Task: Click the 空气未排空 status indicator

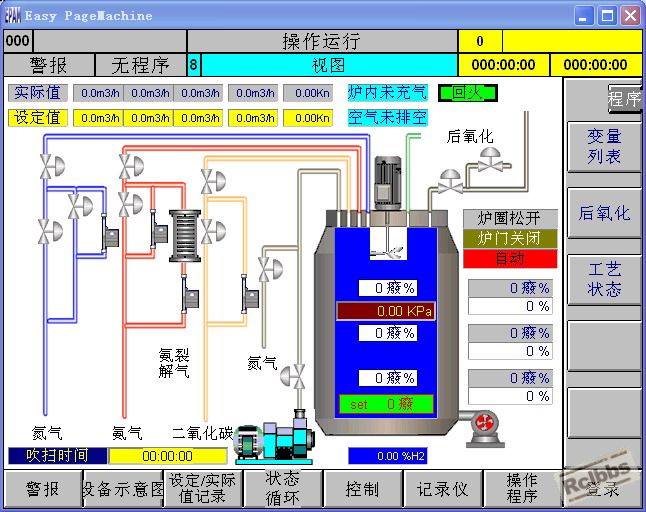Action: pos(388,118)
